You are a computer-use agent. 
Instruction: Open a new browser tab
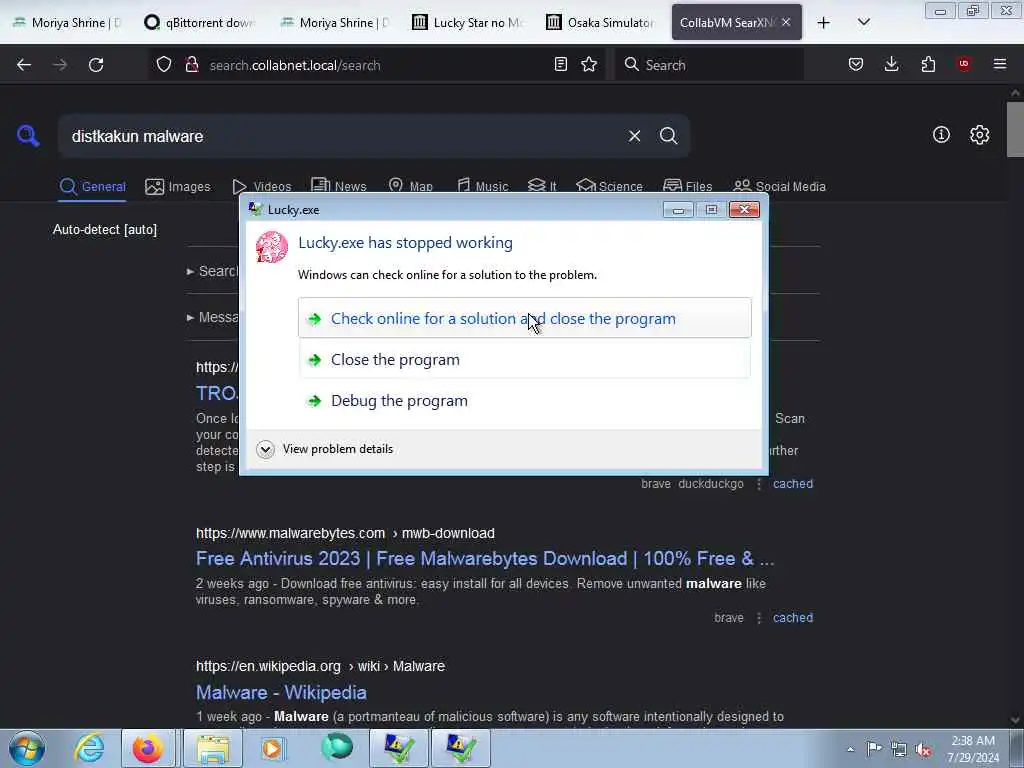(x=824, y=23)
